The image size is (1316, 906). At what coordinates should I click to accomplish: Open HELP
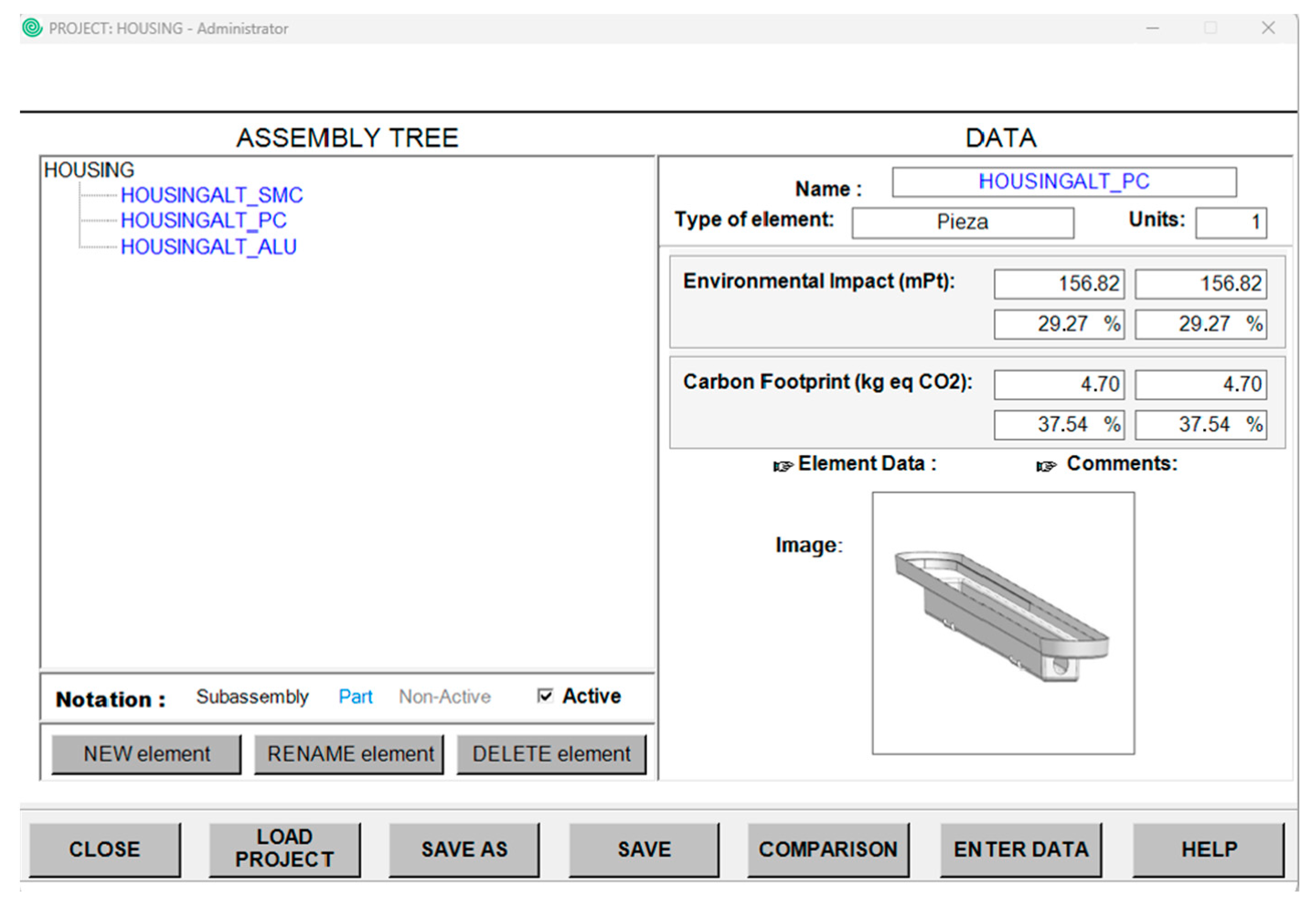1209,849
